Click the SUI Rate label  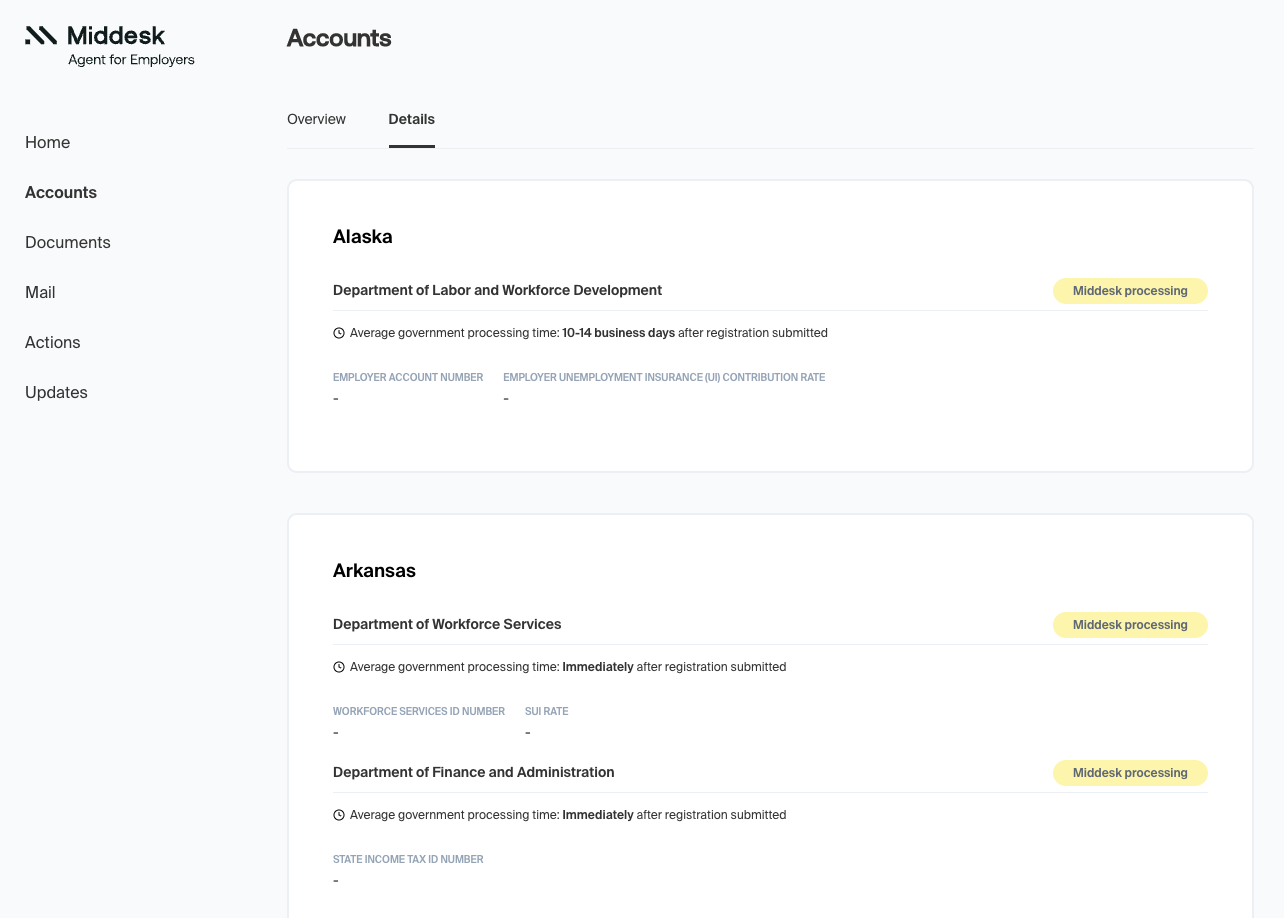[x=546, y=712]
